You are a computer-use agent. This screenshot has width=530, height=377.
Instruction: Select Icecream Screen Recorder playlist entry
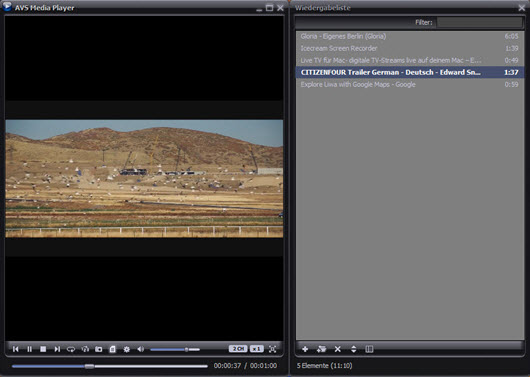click(410, 48)
